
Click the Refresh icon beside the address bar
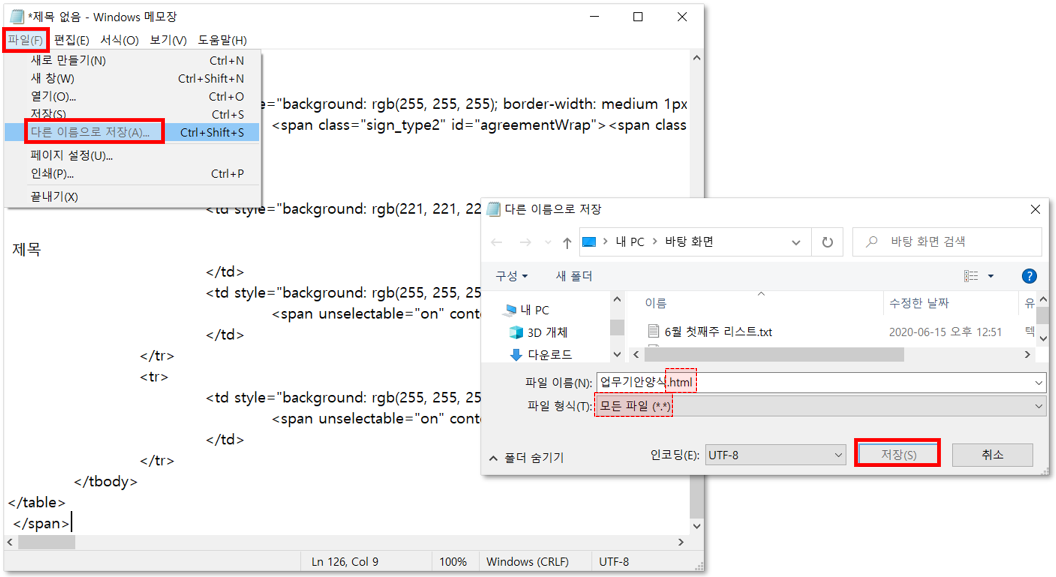[x=827, y=242]
